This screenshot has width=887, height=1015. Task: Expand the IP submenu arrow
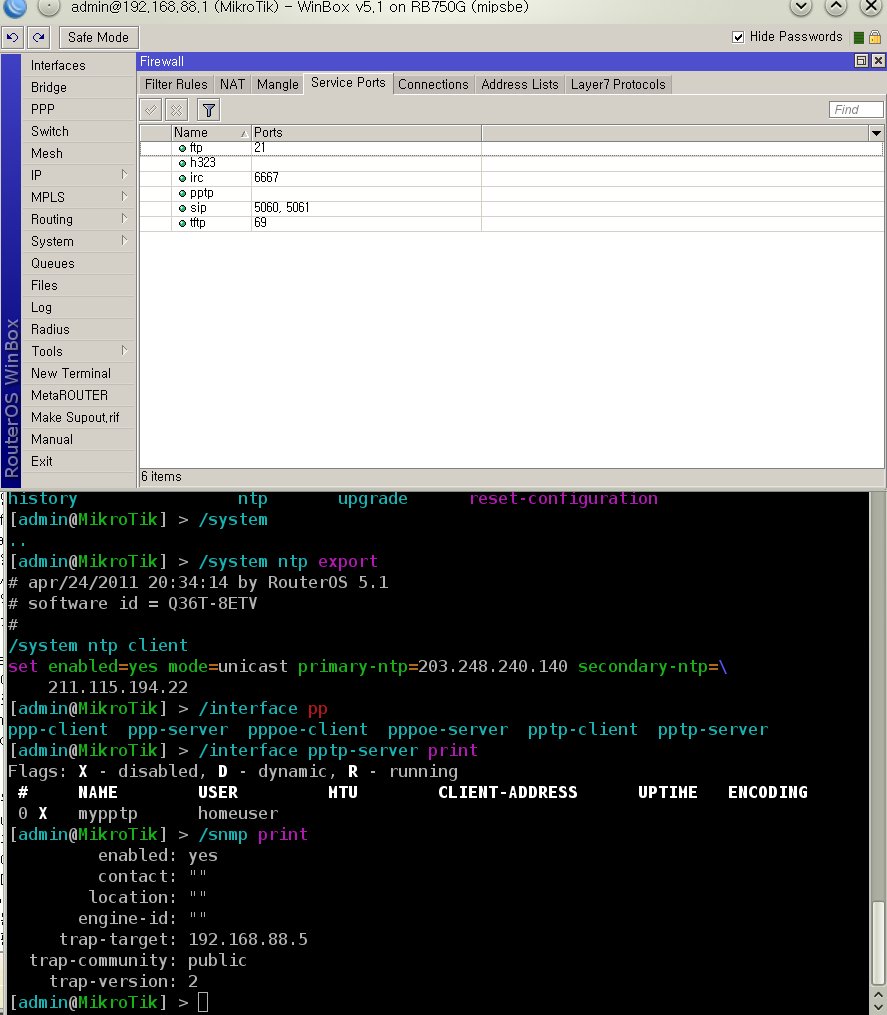124,175
